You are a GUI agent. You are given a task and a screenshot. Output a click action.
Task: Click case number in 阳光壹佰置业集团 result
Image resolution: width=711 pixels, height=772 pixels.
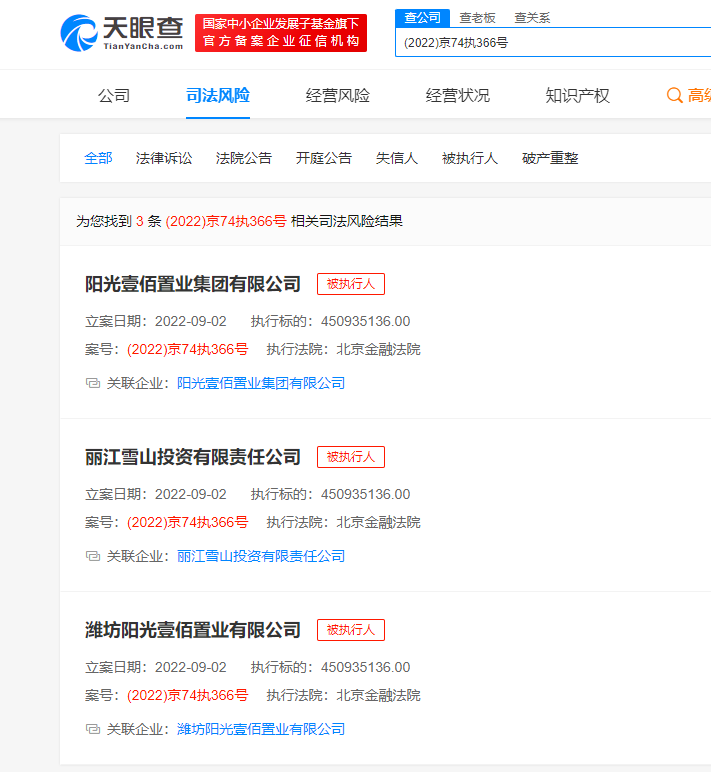tap(188, 350)
